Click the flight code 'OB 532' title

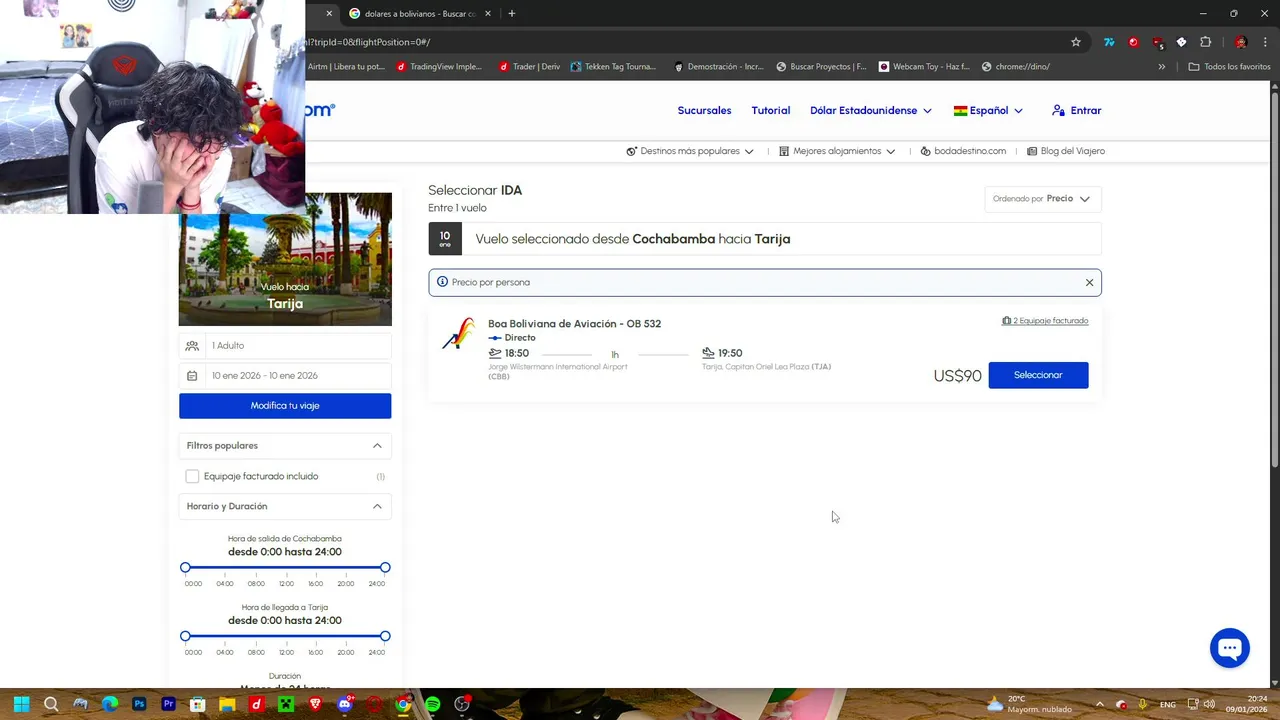(x=574, y=324)
